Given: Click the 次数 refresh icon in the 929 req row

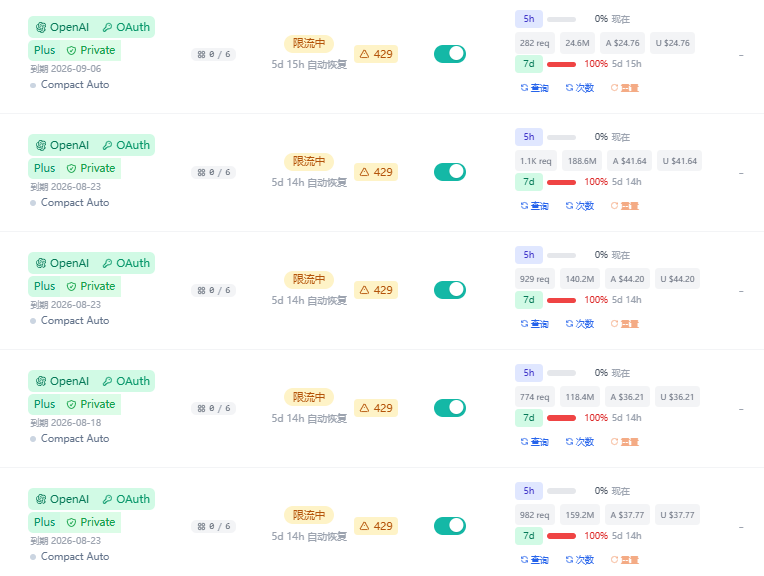Looking at the screenshot, I should click(569, 324).
